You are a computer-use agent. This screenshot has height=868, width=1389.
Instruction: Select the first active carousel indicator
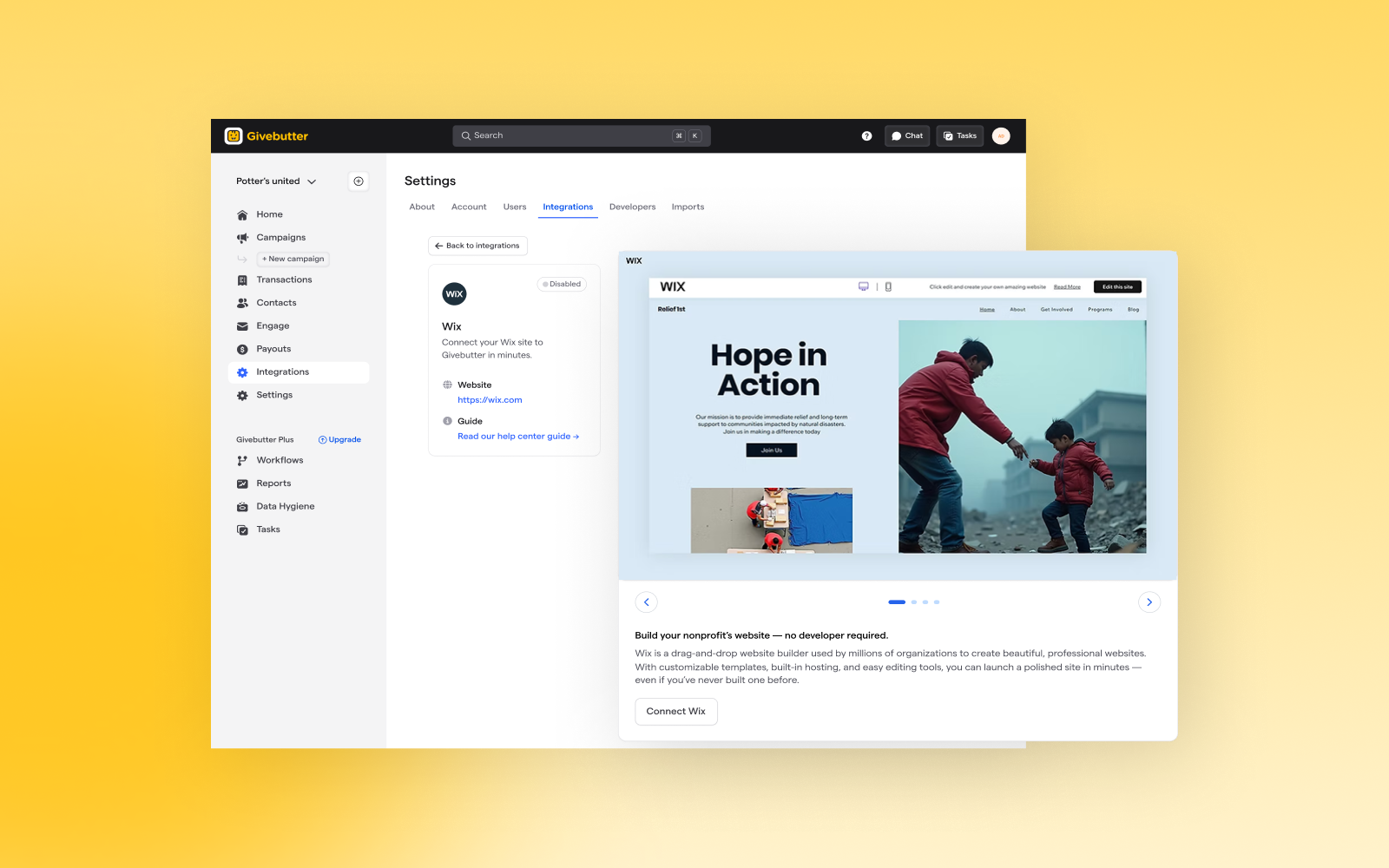897,602
